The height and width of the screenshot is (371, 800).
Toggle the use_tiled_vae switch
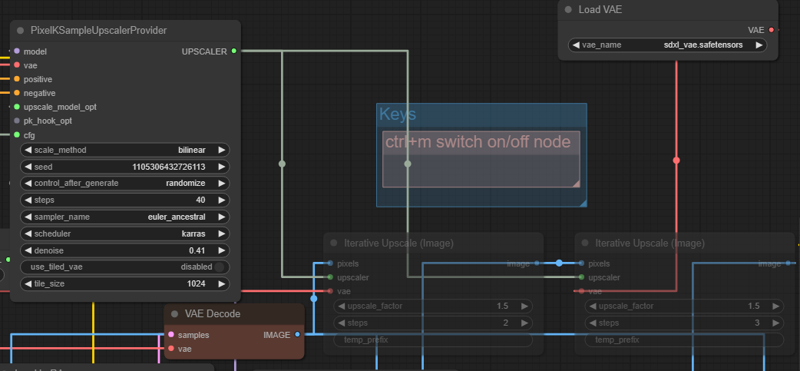pyautogui.click(x=219, y=267)
